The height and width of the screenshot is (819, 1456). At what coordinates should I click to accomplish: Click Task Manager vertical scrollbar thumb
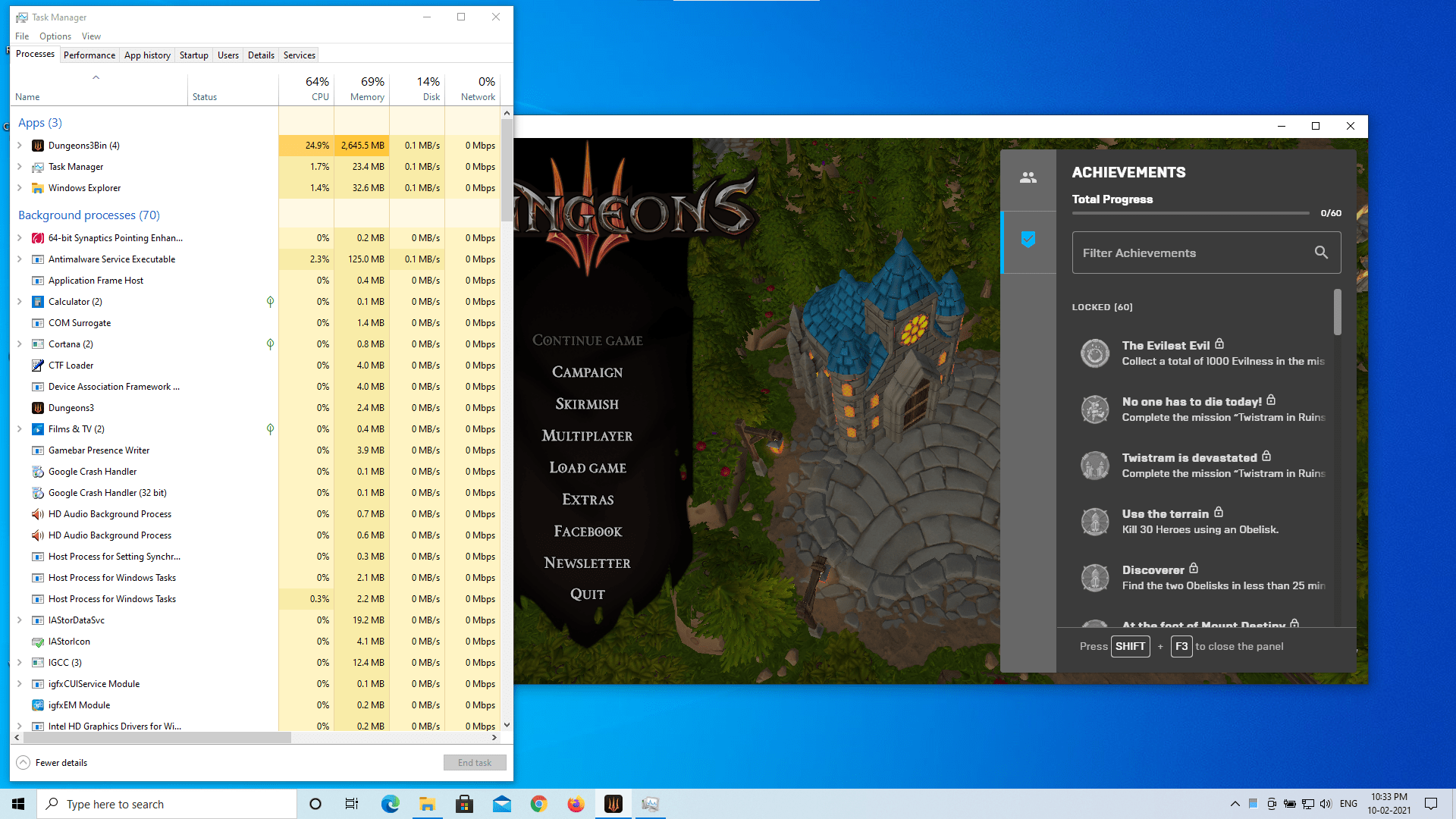click(x=507, y=171)
